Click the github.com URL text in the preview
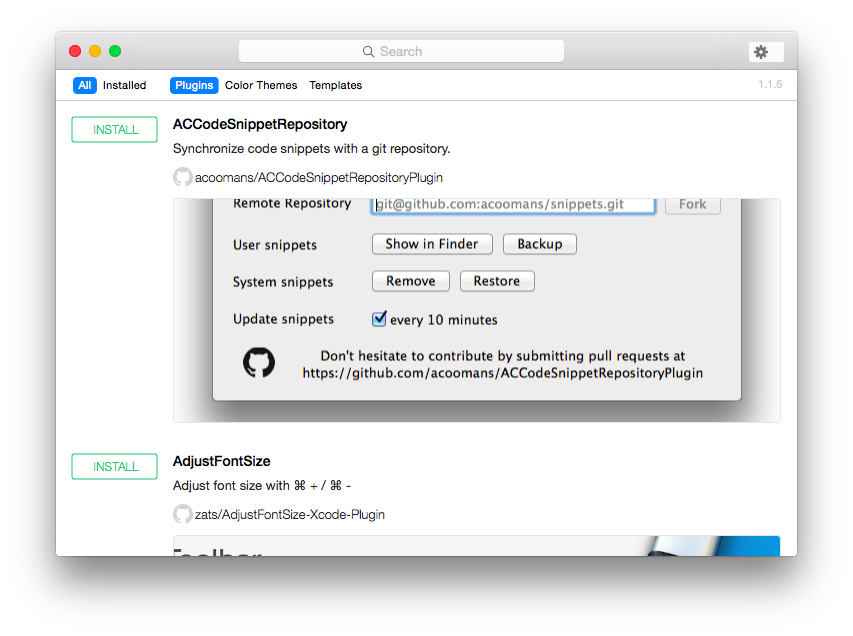The image size is (853, 636). [503, 373]
